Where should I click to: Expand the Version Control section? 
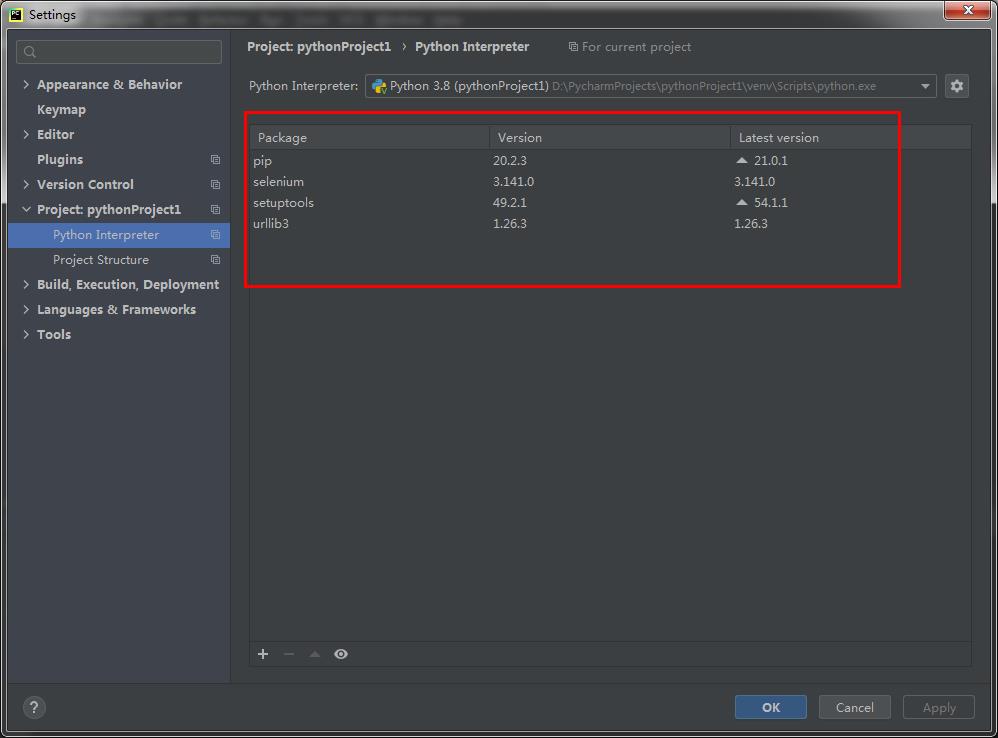point(26,184)
